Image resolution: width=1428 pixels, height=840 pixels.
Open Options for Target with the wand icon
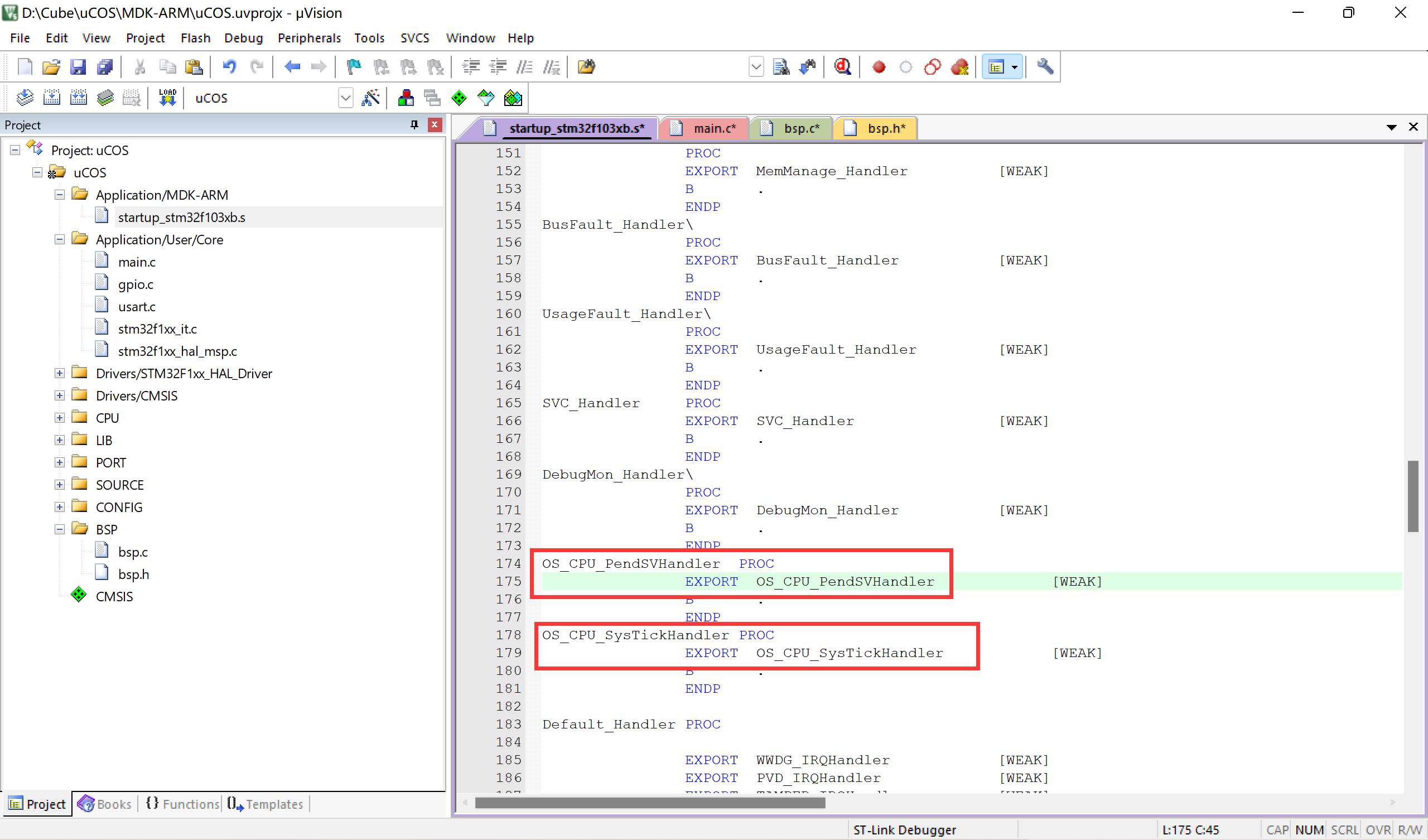coord(371,98)
